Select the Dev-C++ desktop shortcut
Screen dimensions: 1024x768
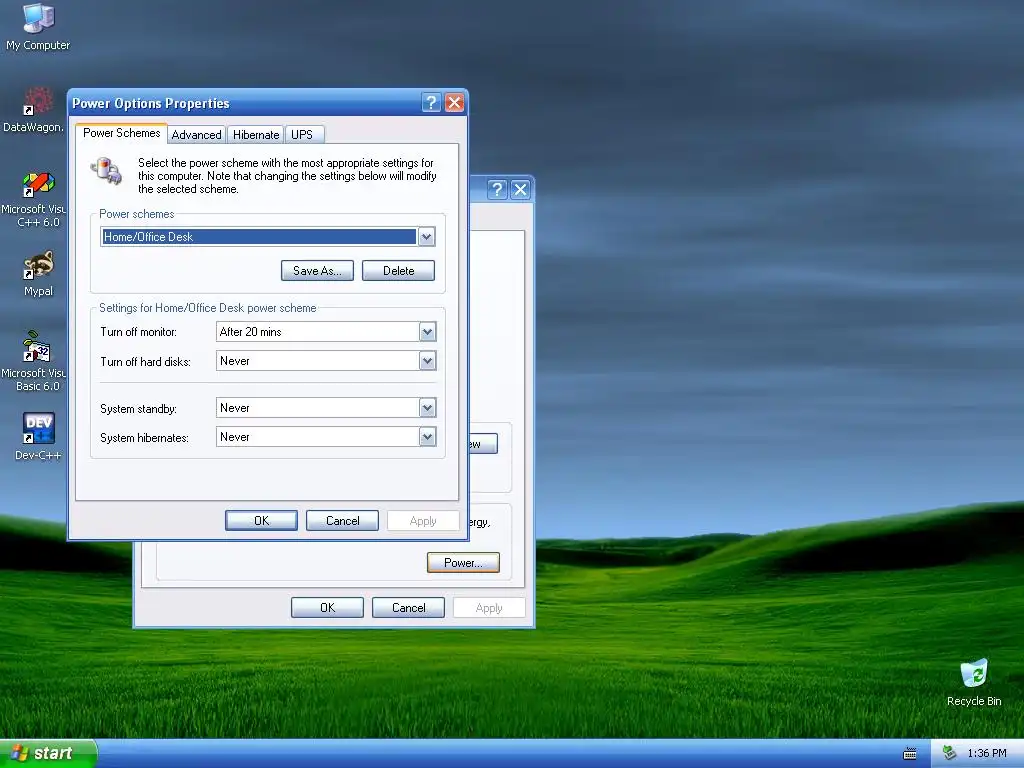pos(38,436)
